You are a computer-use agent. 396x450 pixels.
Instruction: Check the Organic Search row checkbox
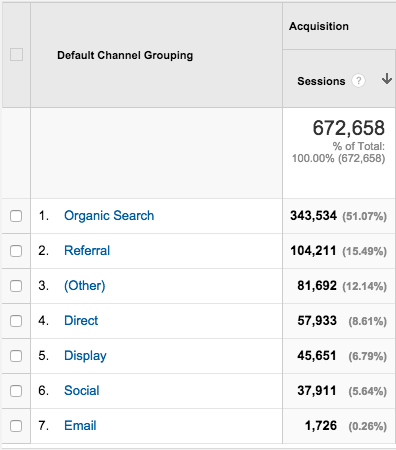click(16, 216)
